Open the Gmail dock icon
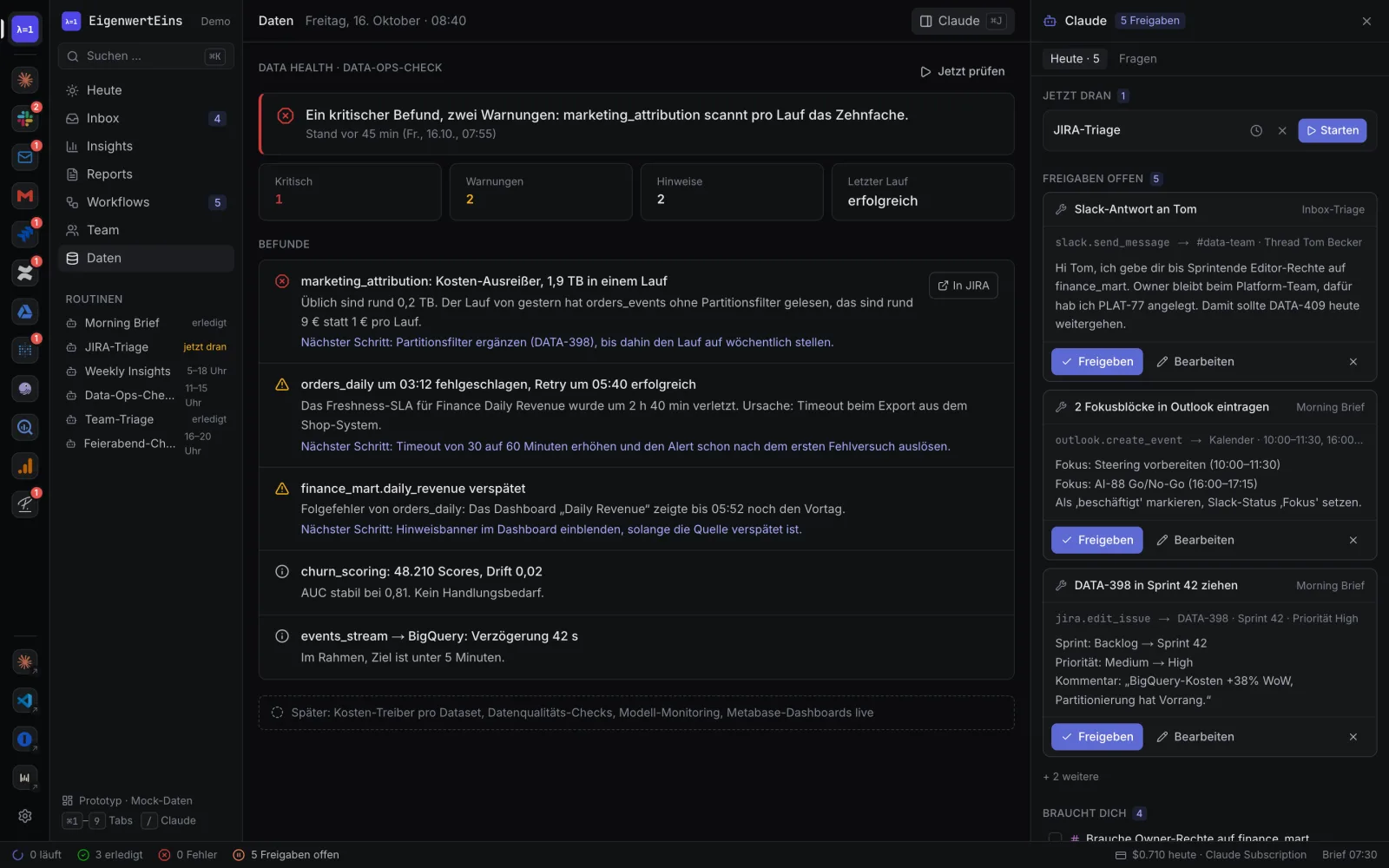The width and height of the screenshot is (1389, 868). point(25,195)
